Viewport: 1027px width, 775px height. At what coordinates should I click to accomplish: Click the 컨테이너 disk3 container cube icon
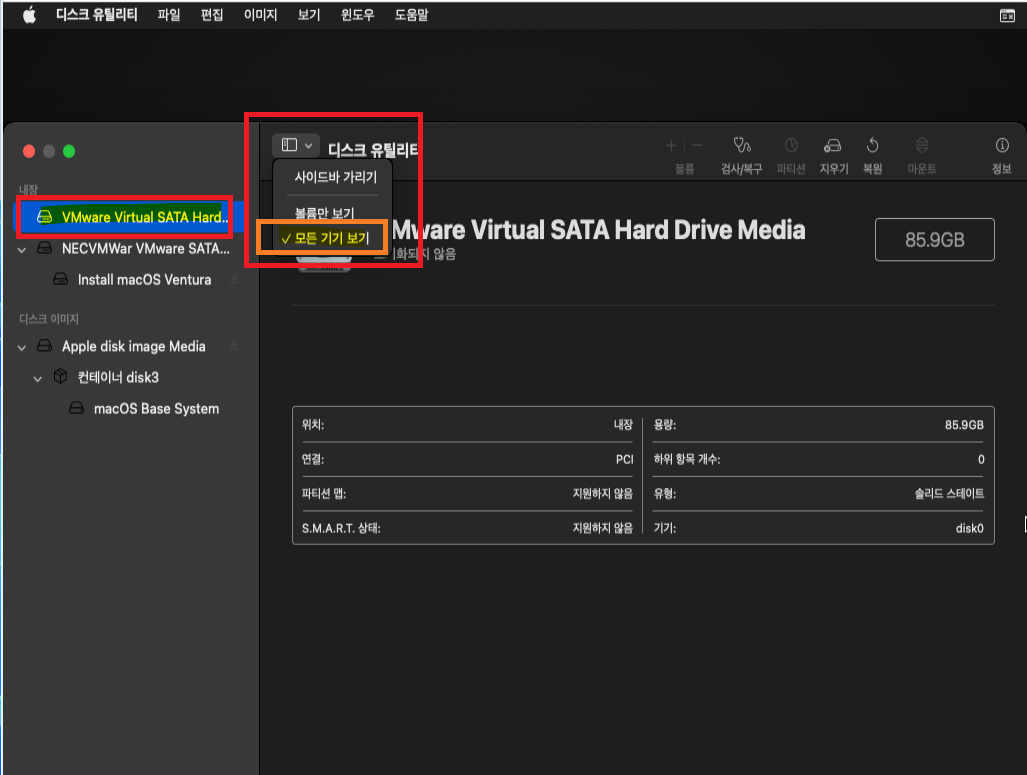[60, 376]
